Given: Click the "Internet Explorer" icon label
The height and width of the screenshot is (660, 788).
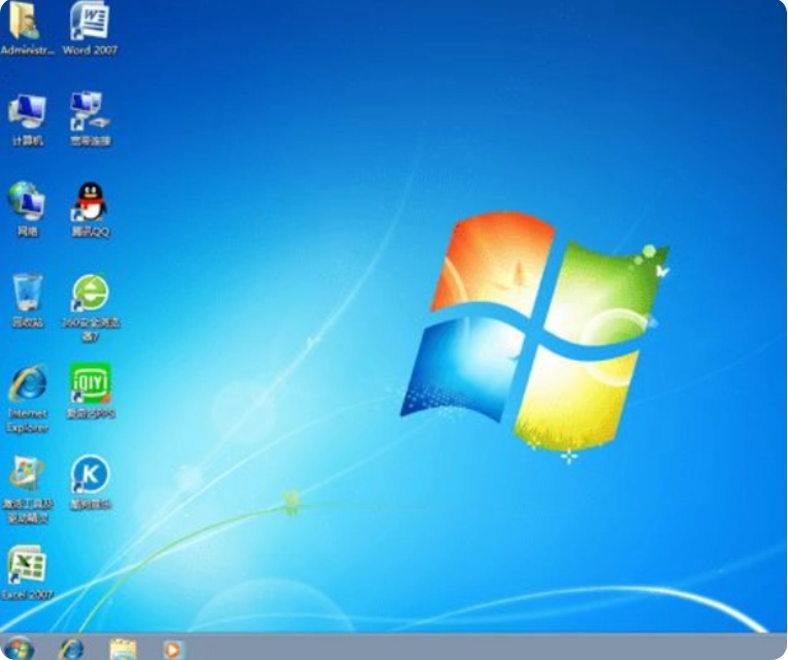Looking at the screenshot, I should coord(27,420).
